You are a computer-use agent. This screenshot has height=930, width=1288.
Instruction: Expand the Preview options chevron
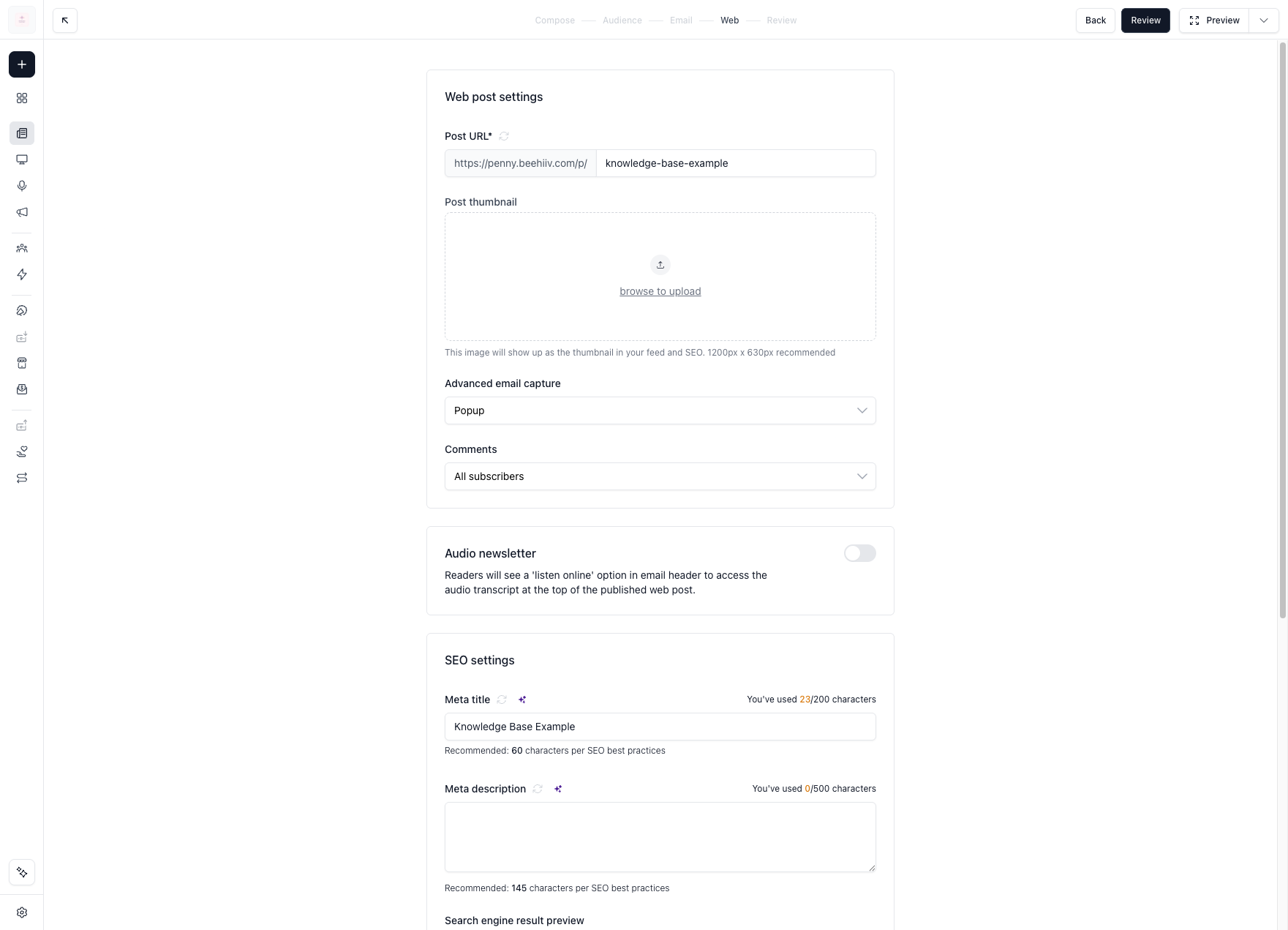[x=1264, y=20]
